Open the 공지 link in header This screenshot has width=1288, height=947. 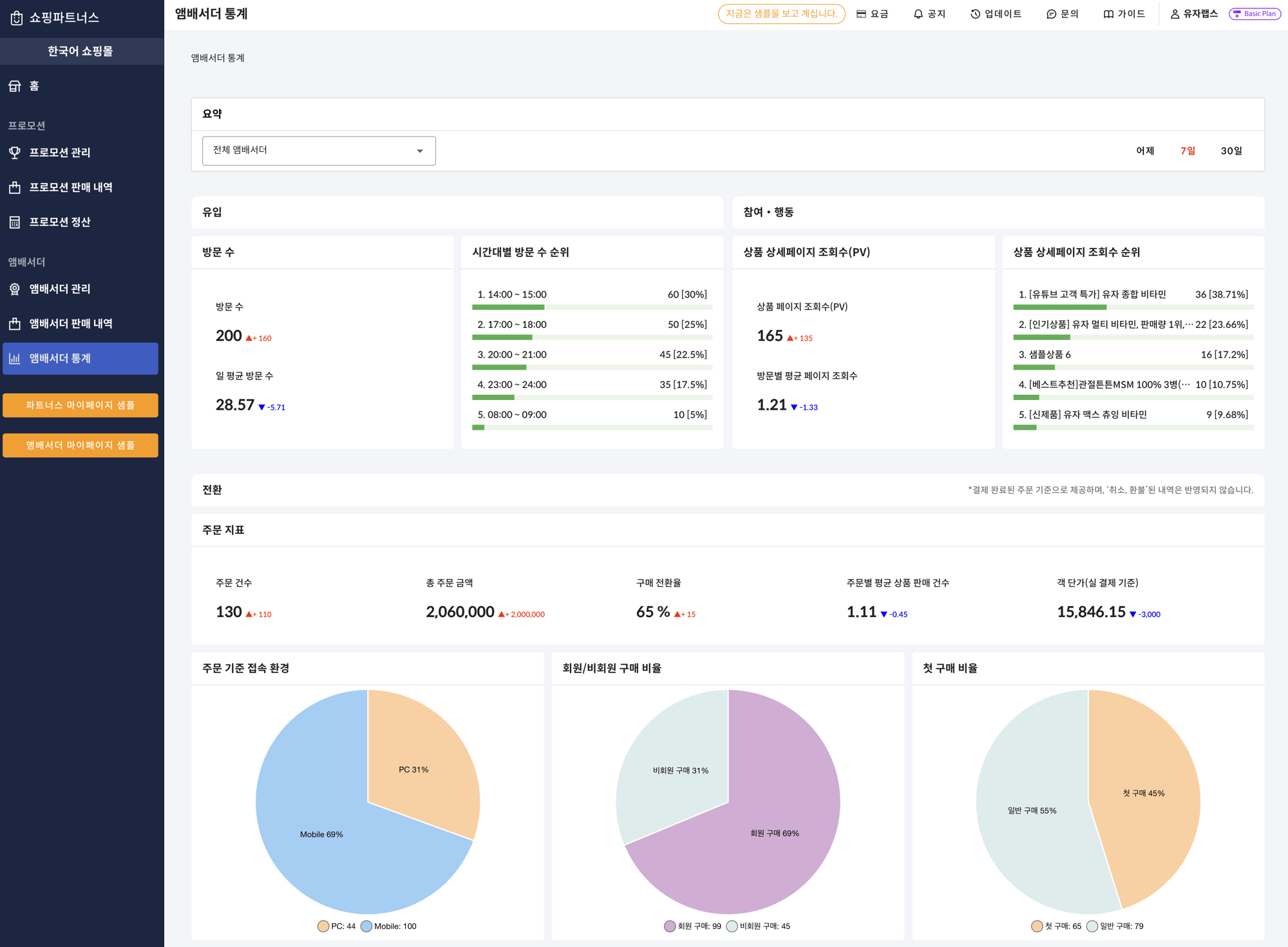tap(929, 14)
